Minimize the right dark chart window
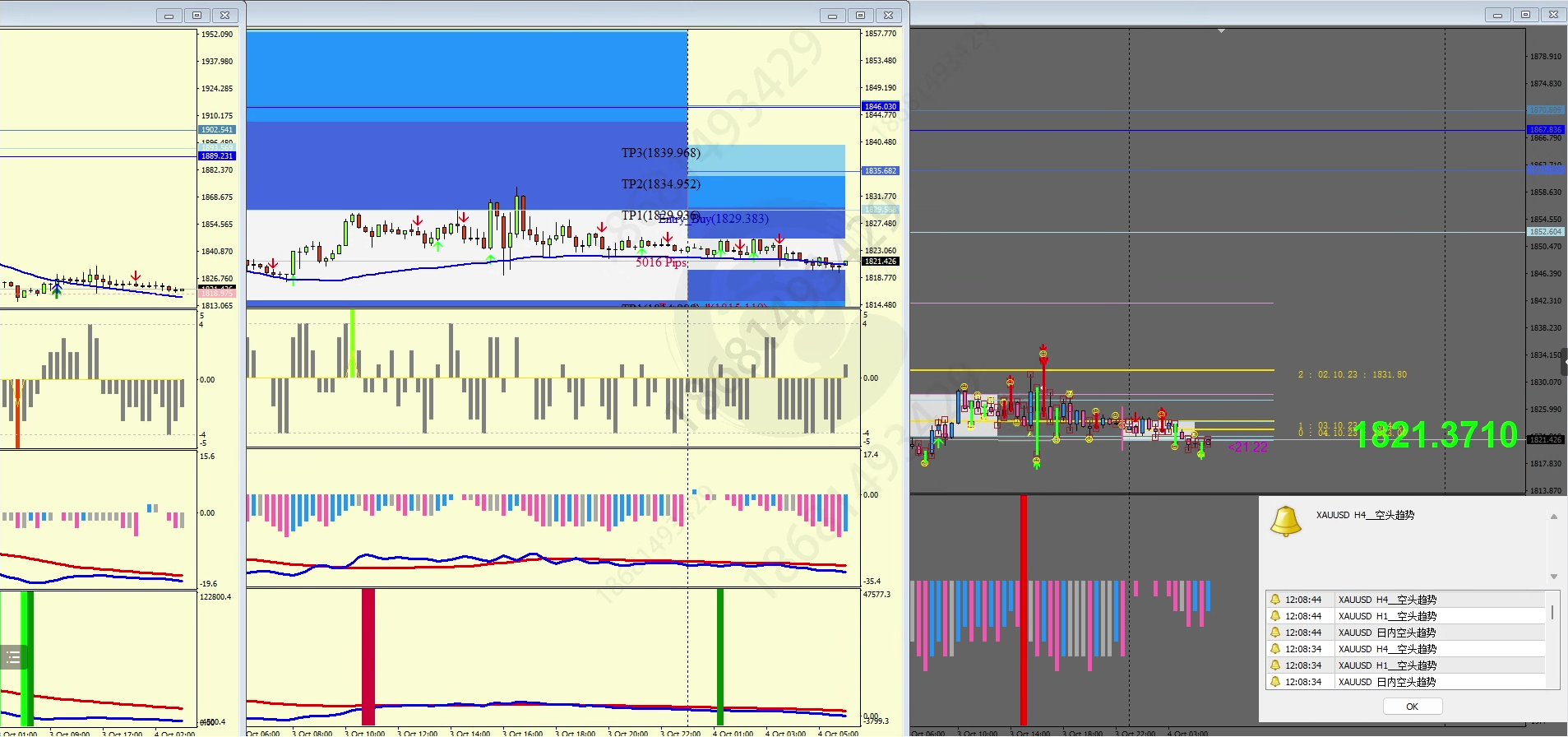1568x737 pixels. [x=1497, y=15]
